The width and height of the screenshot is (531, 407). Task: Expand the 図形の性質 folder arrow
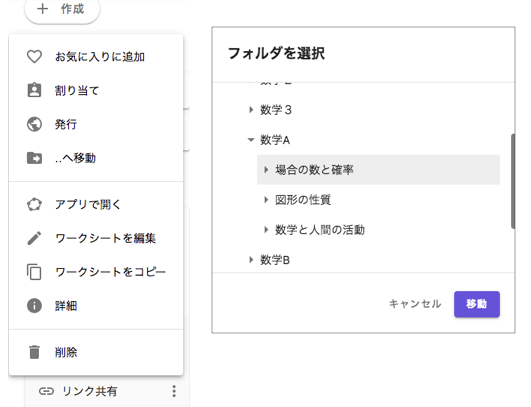pyautogui.click(x=266, y=200)
